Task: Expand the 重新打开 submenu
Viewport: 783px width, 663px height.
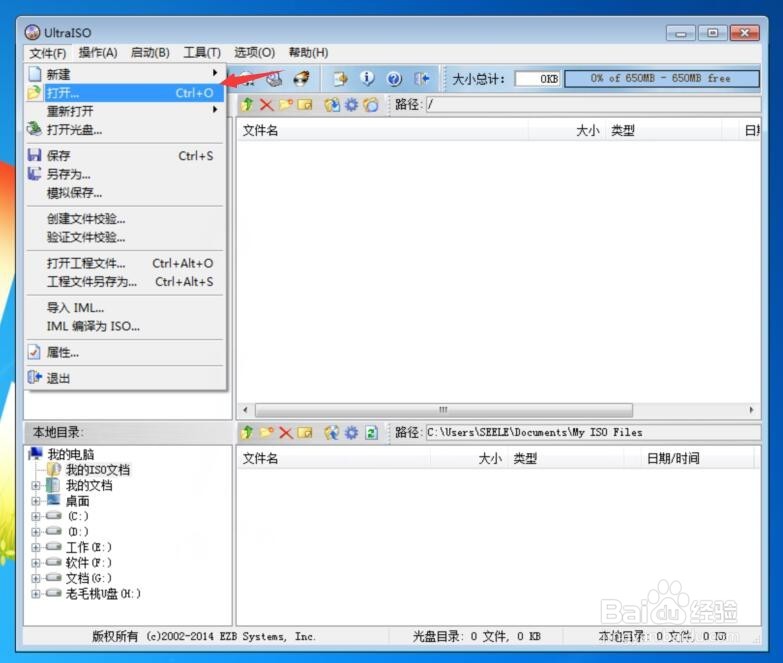Action: pos(125,111)
